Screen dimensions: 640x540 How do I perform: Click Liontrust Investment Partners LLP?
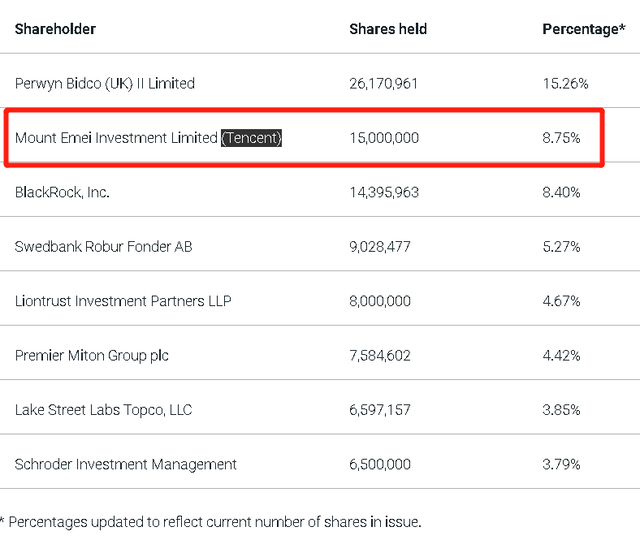[x=123, y=301]
